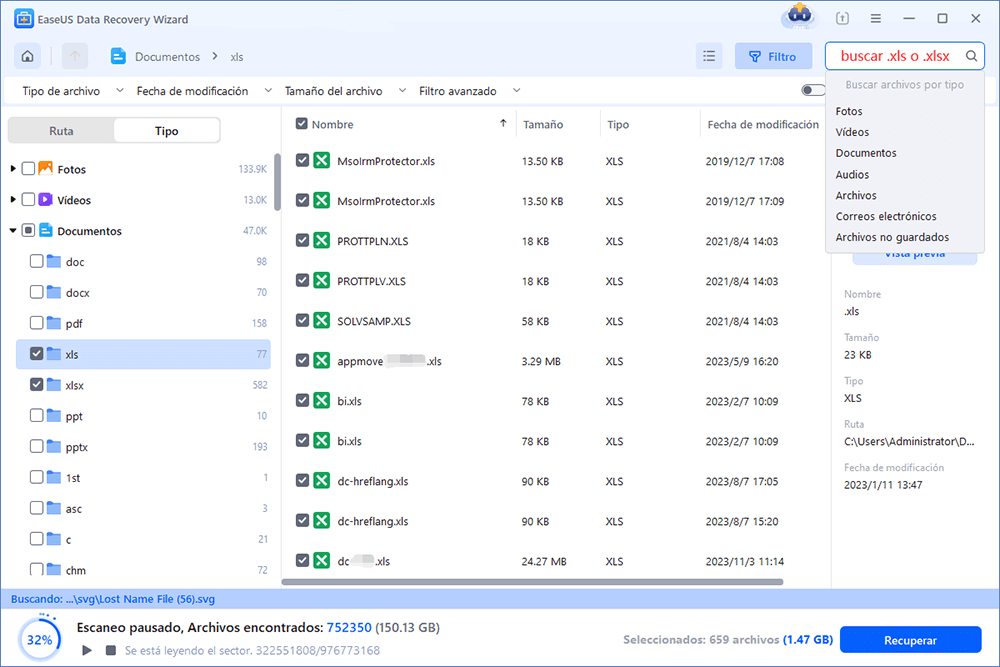
Task: Click the 752350 found files count
Action: 349,627
